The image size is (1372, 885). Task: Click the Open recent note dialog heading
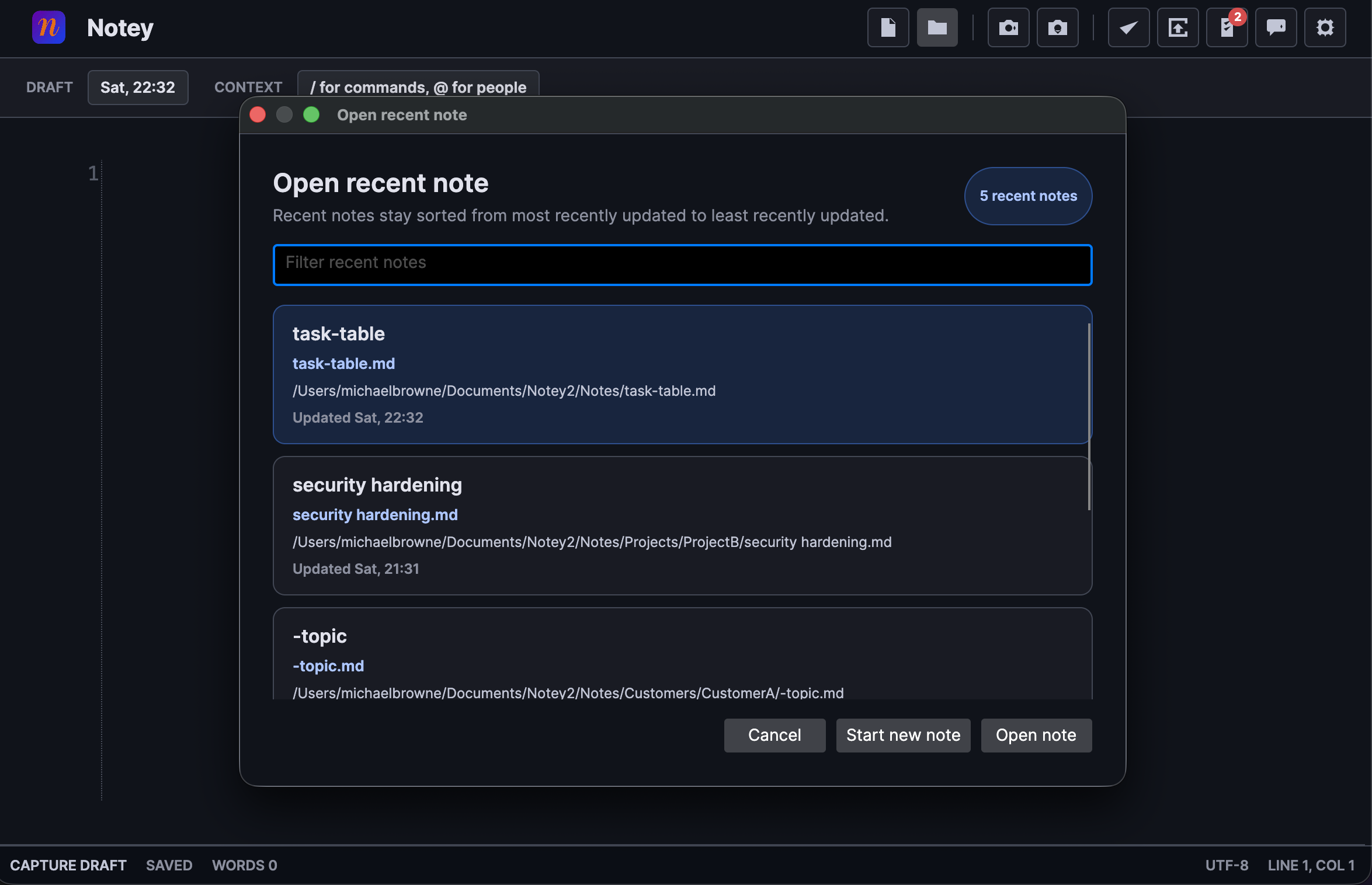[381, 183]
